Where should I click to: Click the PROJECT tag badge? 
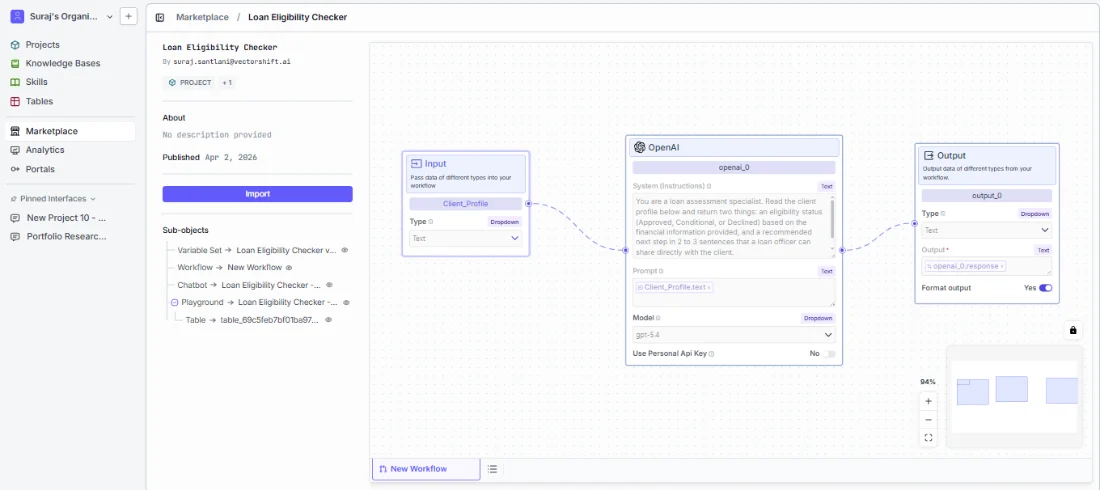(190, 82)
